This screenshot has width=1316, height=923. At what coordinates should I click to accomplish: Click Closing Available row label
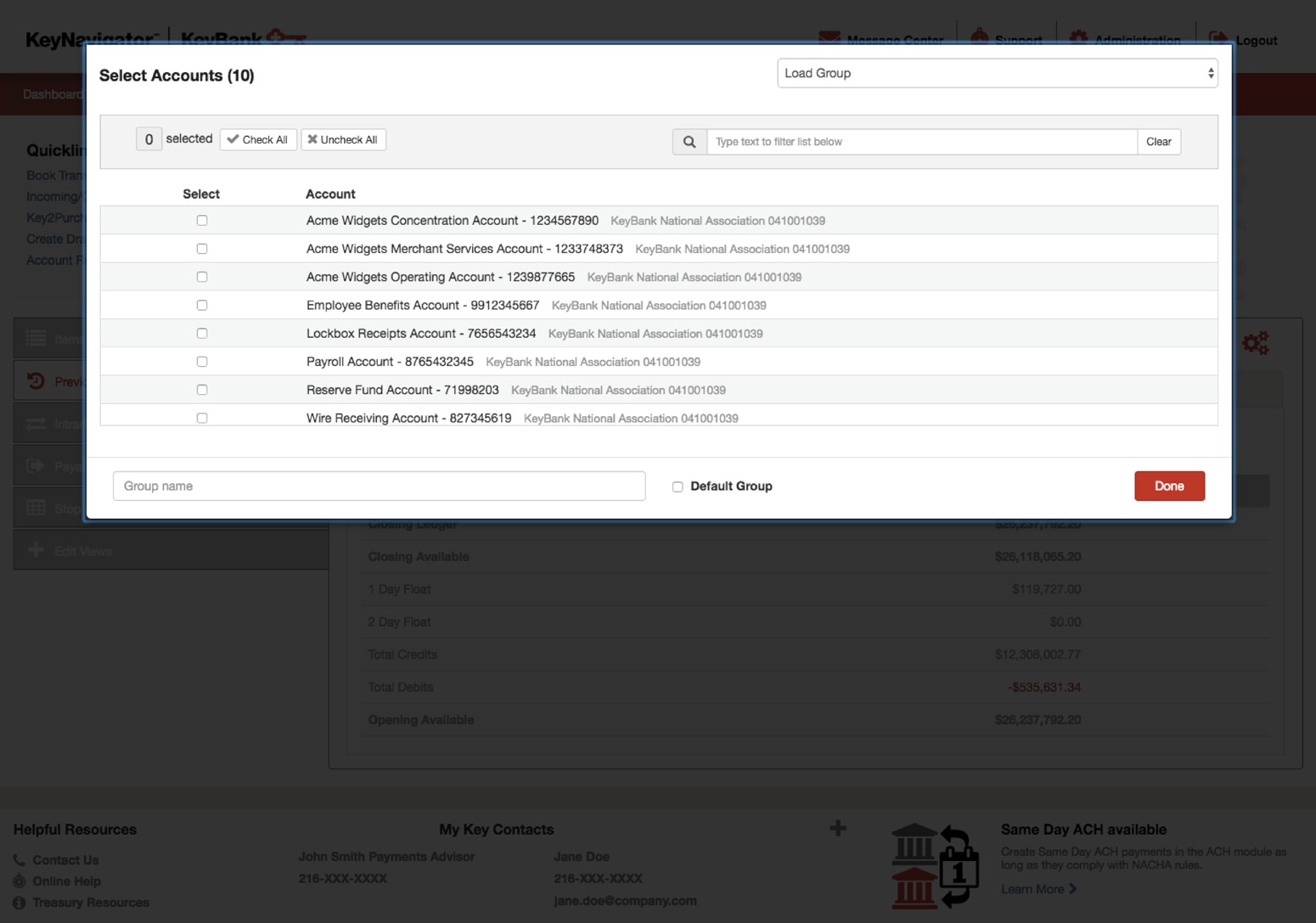point(419,557)
